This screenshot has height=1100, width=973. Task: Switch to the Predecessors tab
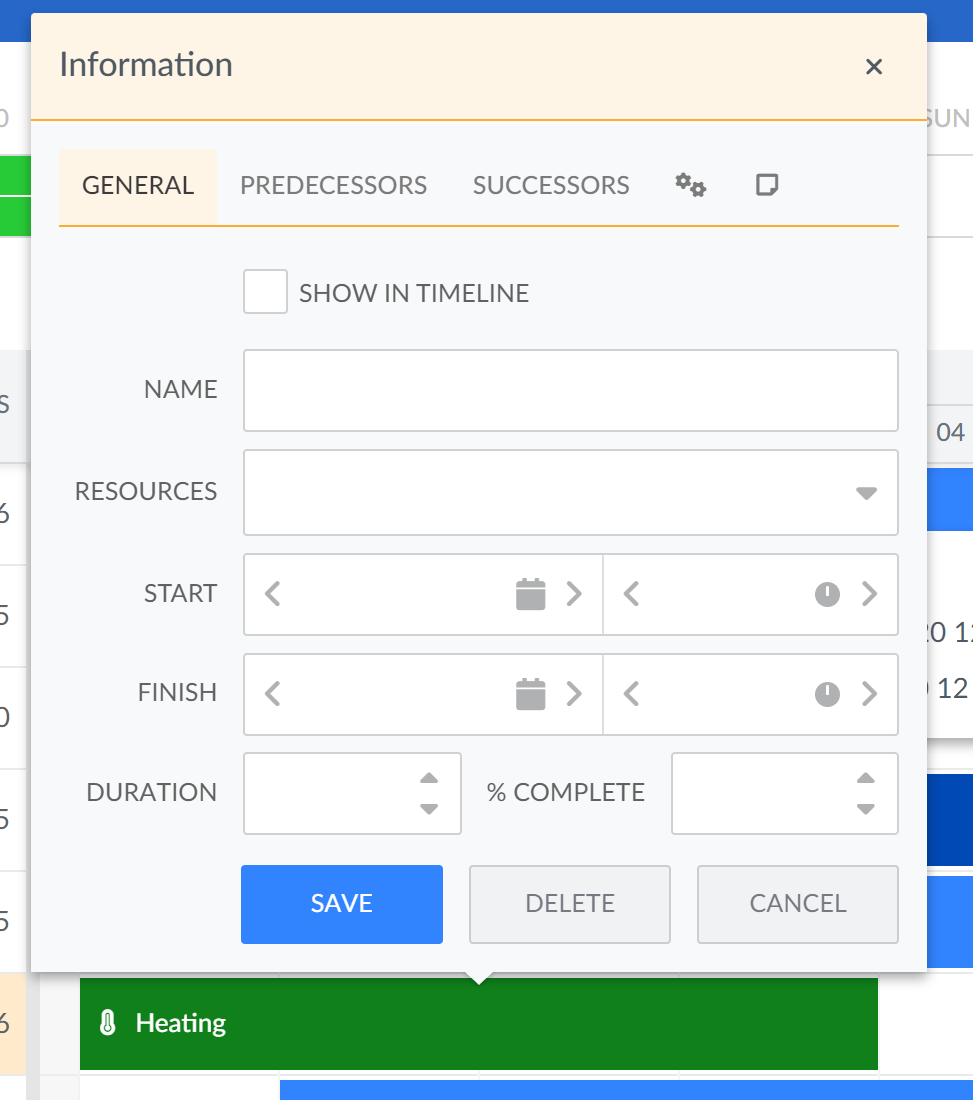click(333, 186)
